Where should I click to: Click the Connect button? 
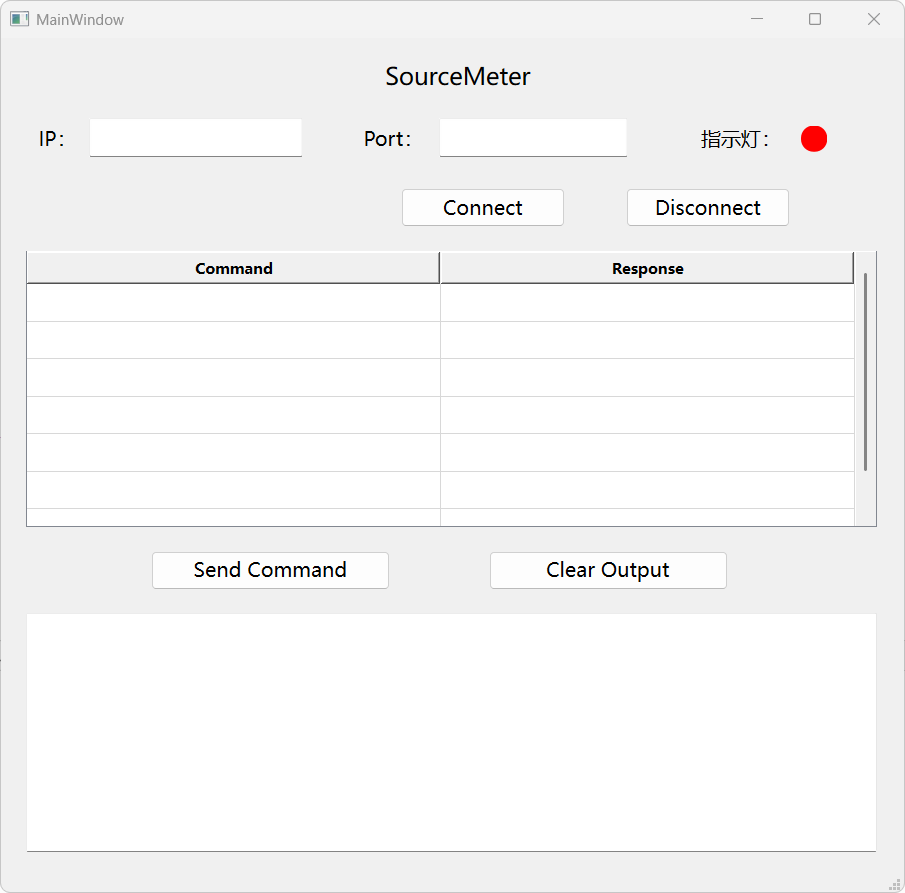tap(483, 208)
